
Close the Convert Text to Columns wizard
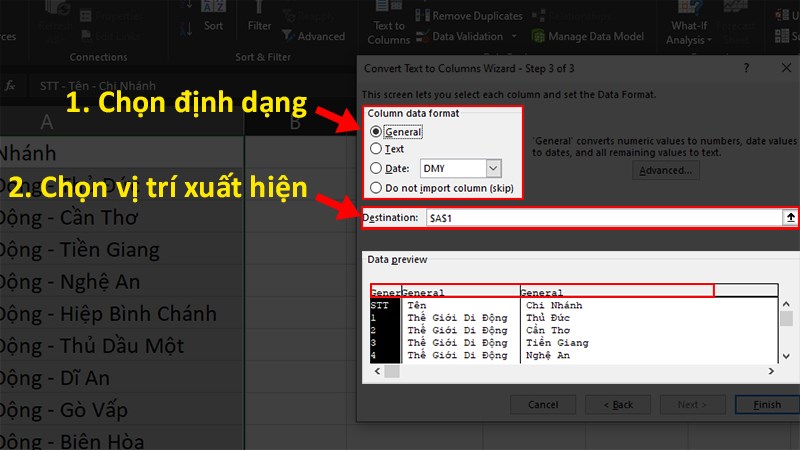pos(786,68)
